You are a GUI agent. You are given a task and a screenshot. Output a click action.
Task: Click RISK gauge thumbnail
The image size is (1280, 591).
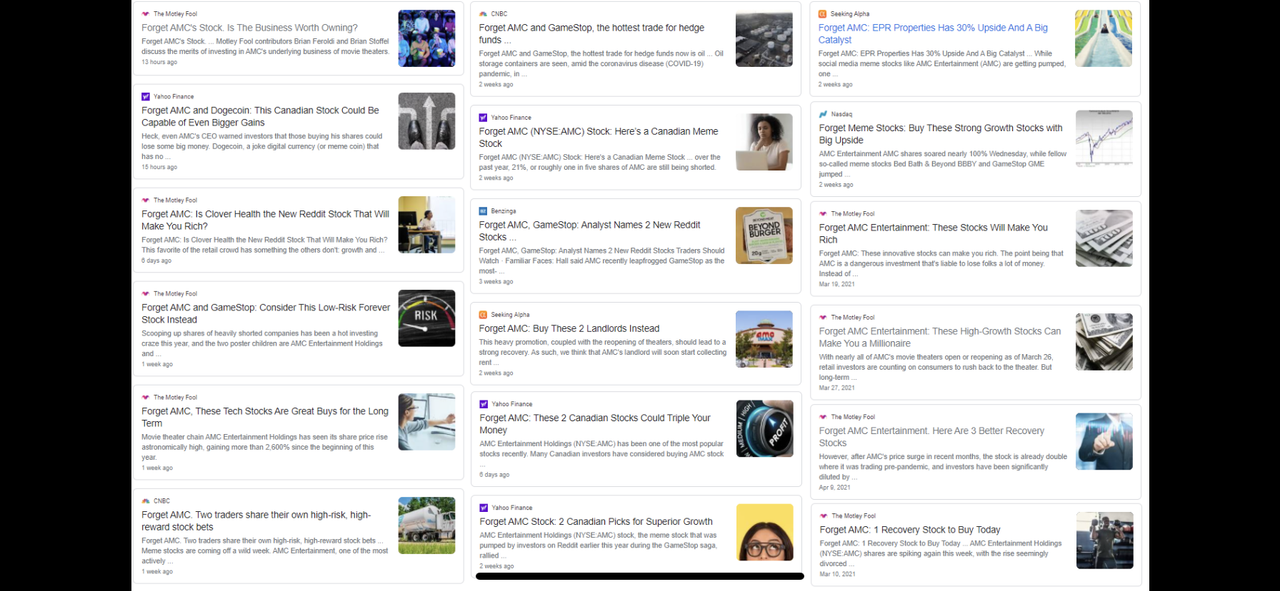(x=426, y=318)
